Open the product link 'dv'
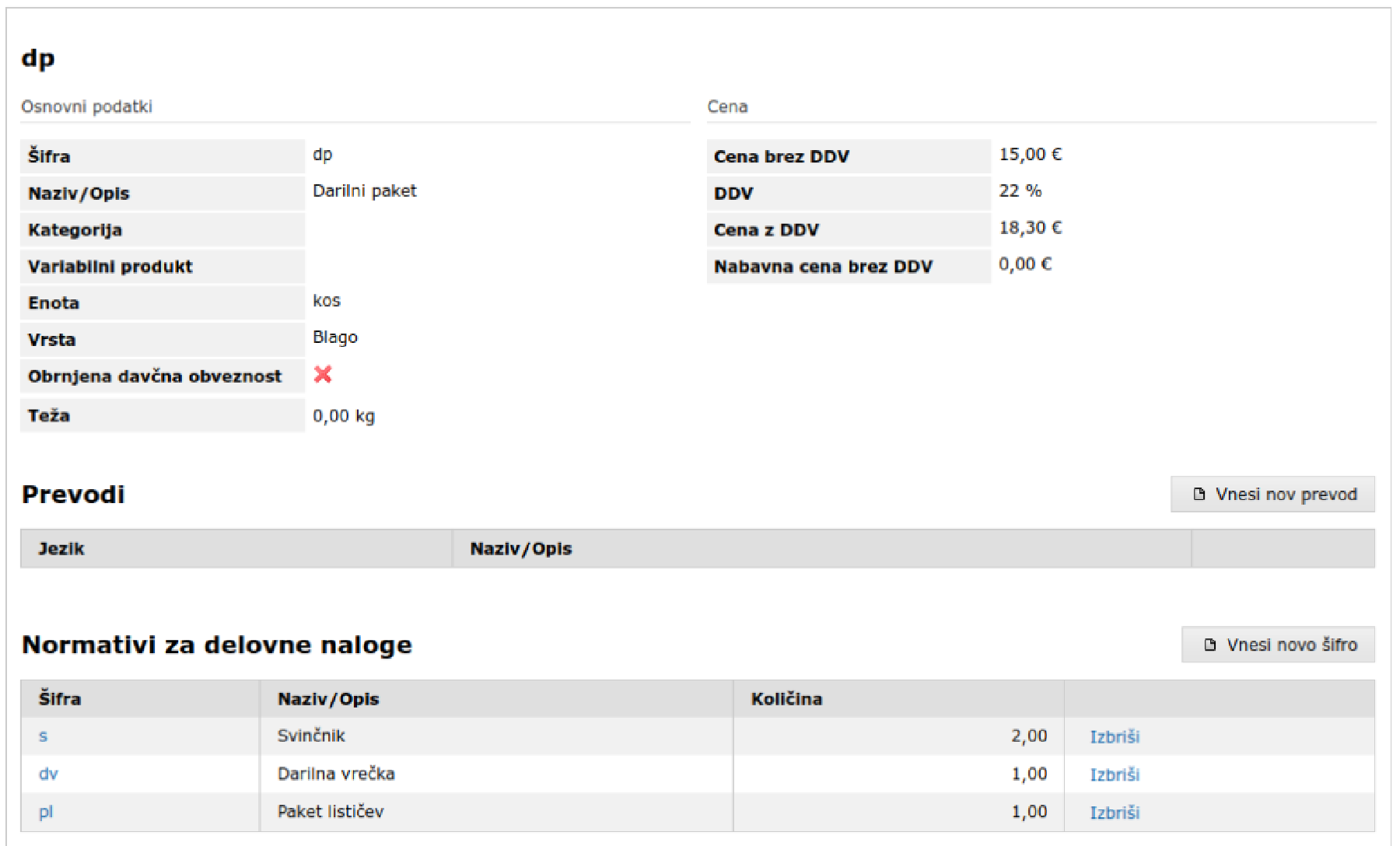This screenshot has height=846, width=1400. [48, 774]
